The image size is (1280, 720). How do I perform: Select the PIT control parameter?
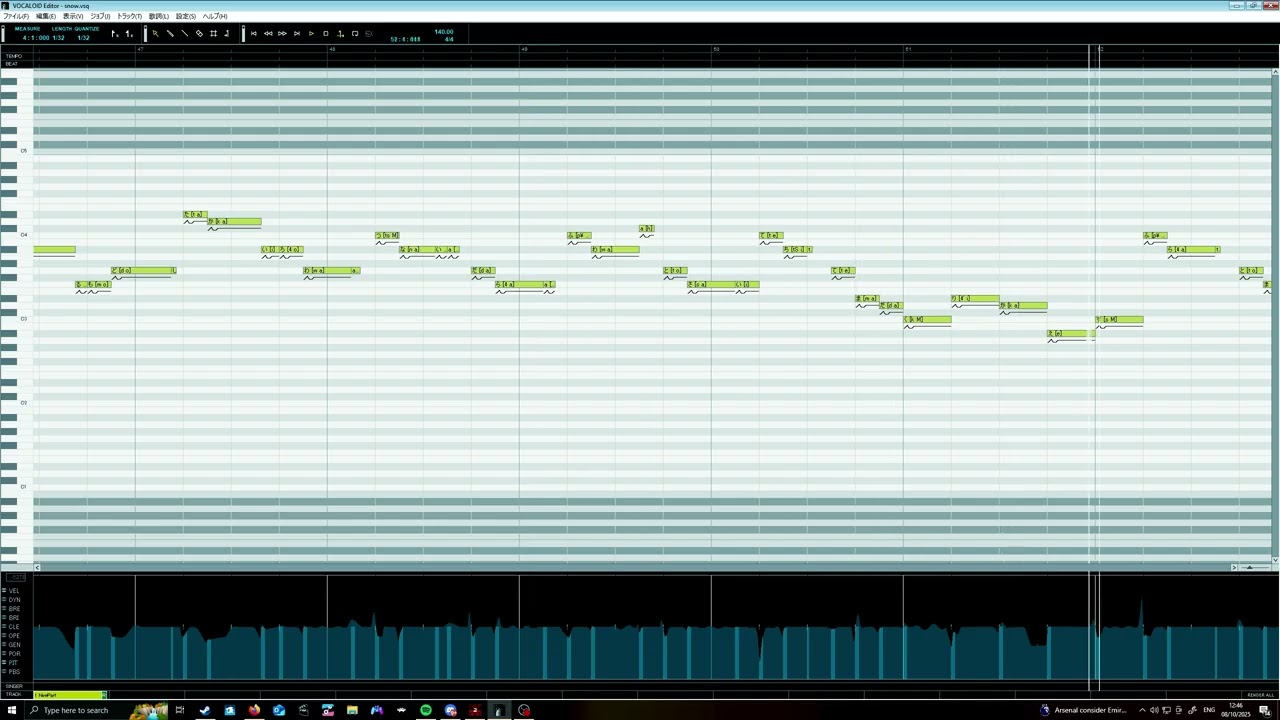14,663
